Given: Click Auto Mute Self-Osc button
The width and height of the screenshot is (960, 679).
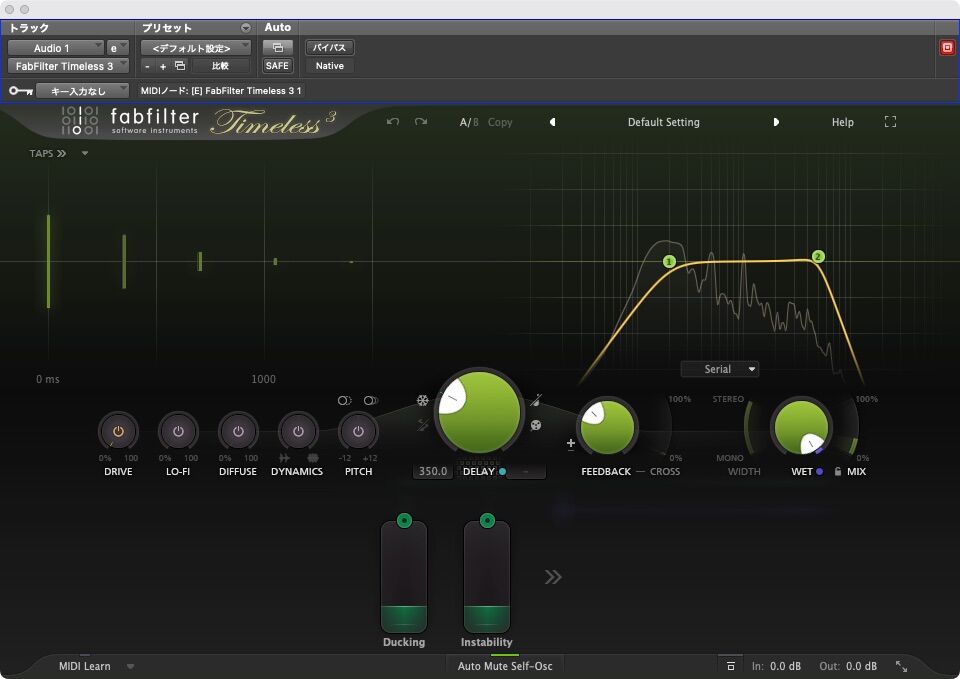Looking at the screenshot, I should [x=505, y=666].
